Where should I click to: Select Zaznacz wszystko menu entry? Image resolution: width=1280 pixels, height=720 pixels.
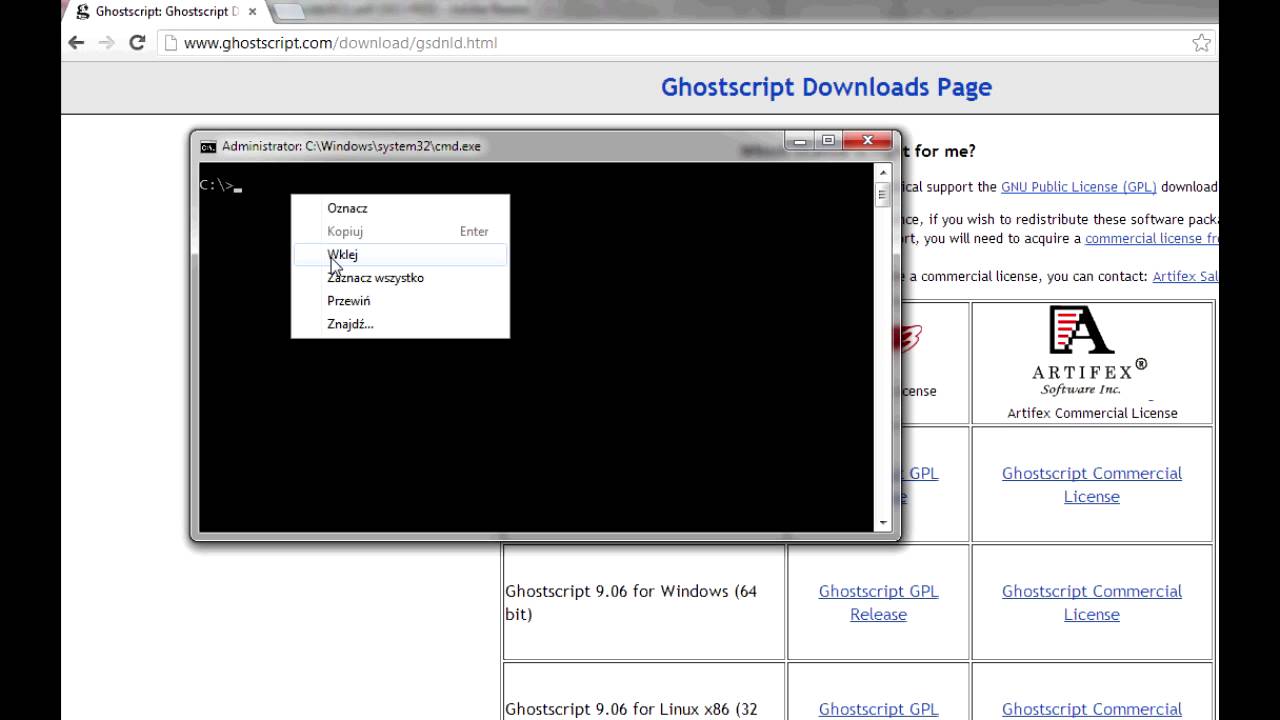[400, 277]
